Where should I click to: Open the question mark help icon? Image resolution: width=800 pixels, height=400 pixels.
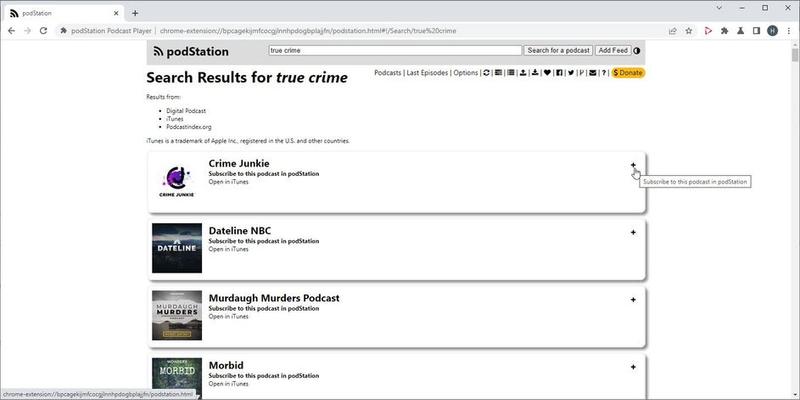coord(604,73)
